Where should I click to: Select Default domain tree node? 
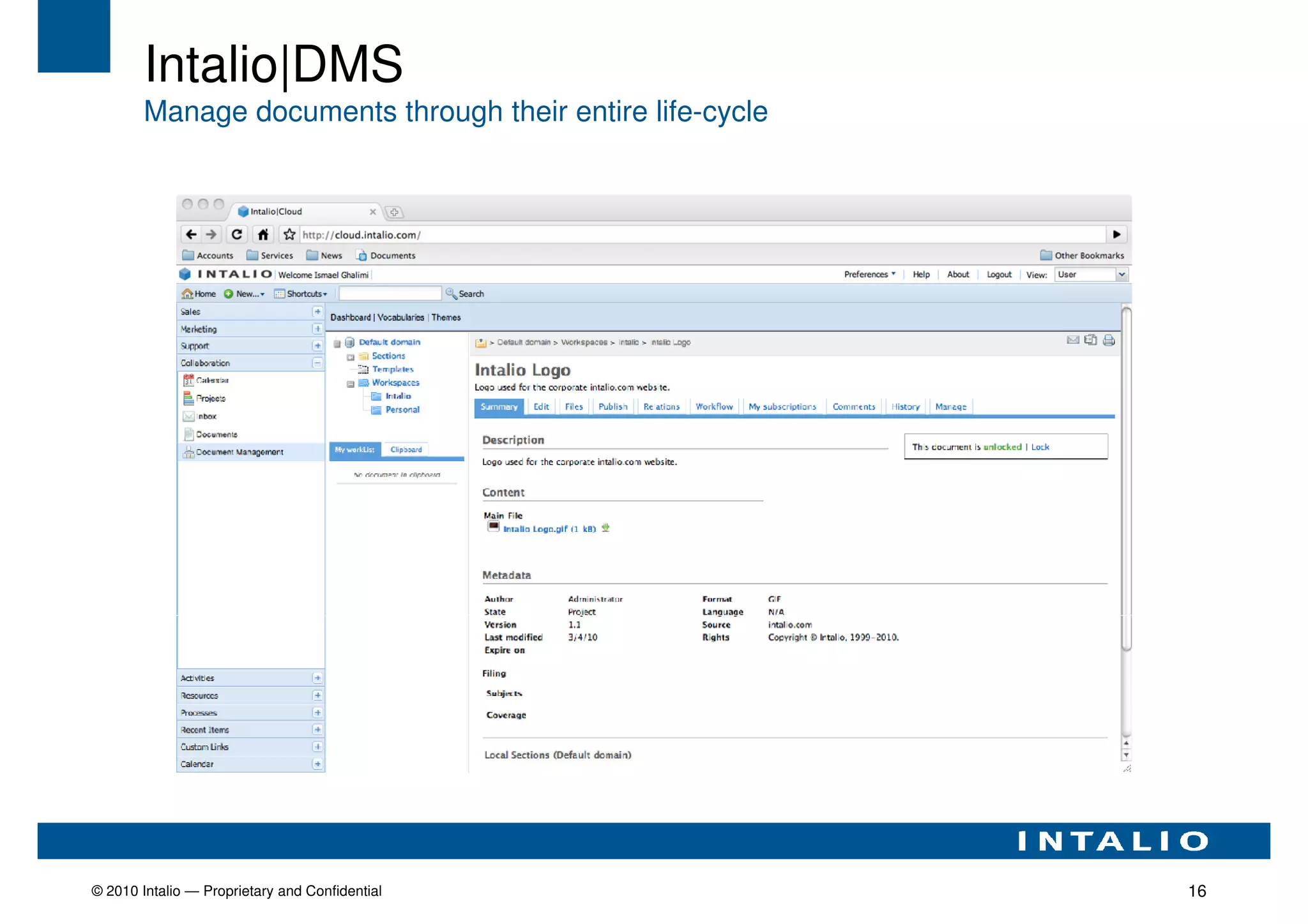pyautogui.click(x=389, y=342)
